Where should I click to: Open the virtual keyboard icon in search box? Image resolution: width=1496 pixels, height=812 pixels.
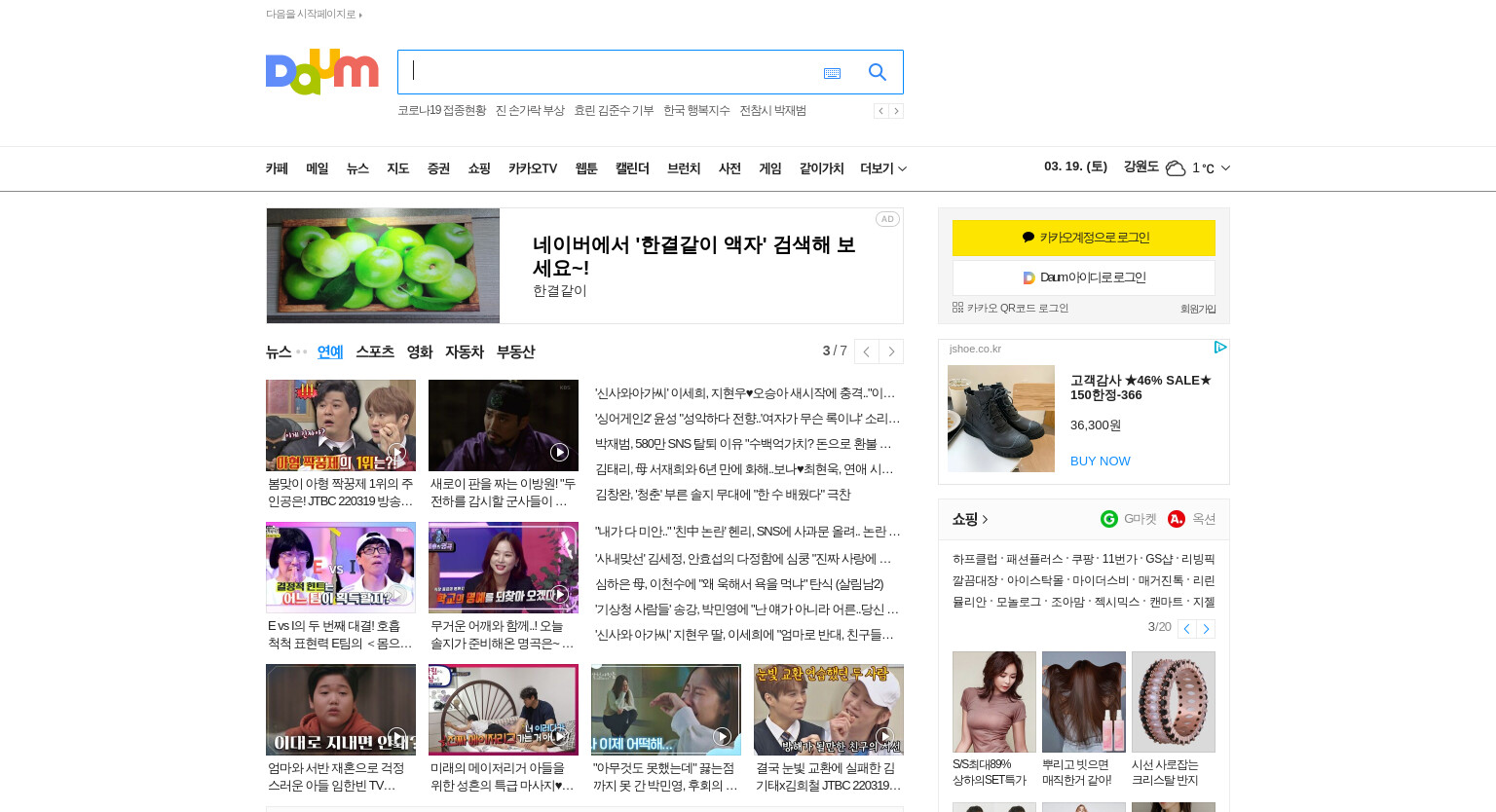[832, 73]
